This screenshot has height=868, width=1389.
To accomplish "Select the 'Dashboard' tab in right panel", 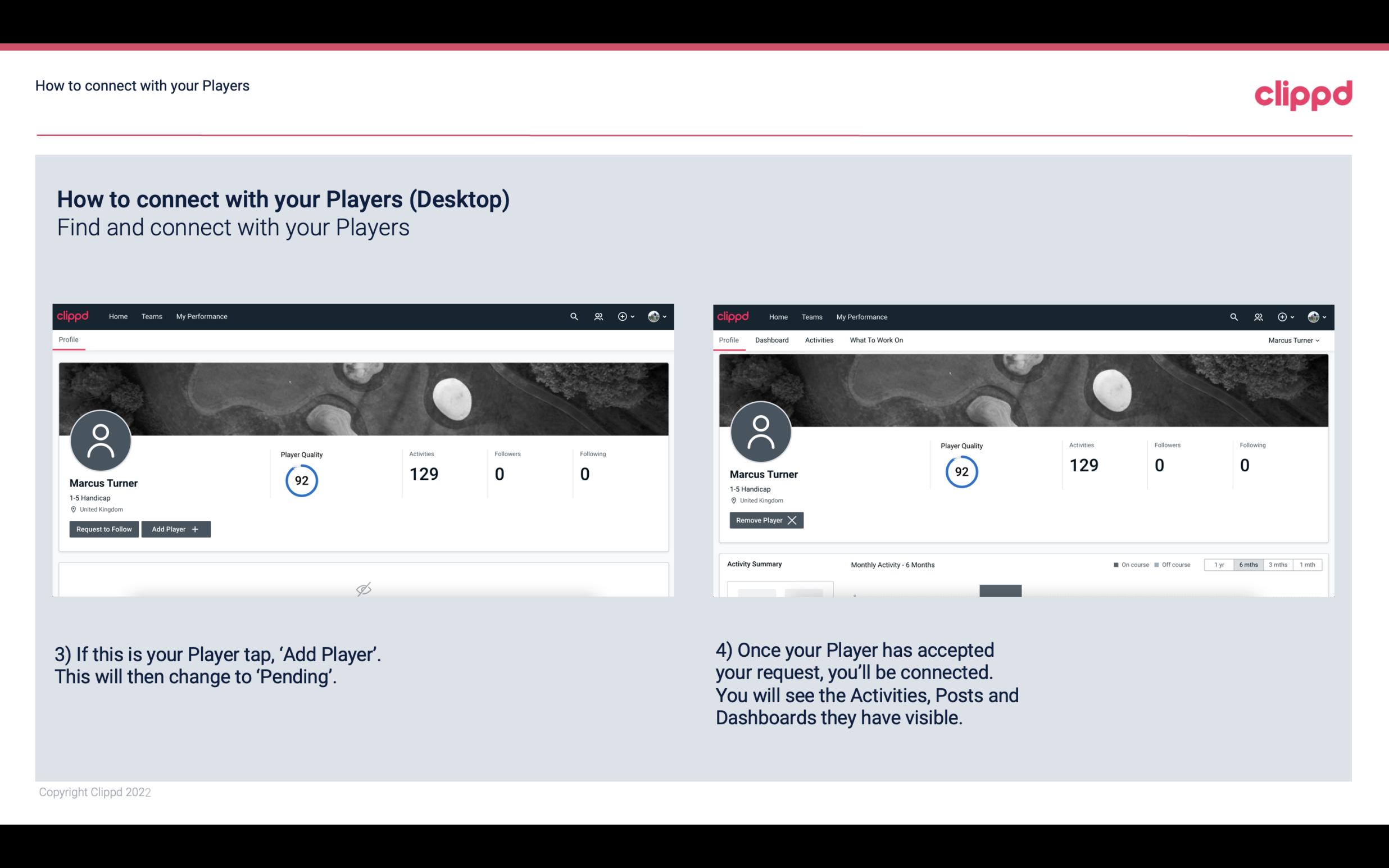I will (x=771, y=340).
